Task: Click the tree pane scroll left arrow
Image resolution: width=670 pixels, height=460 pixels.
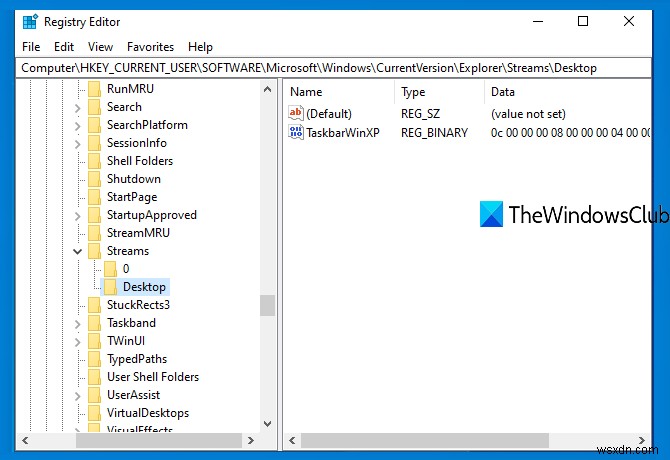Action: [x=25, y=440]
